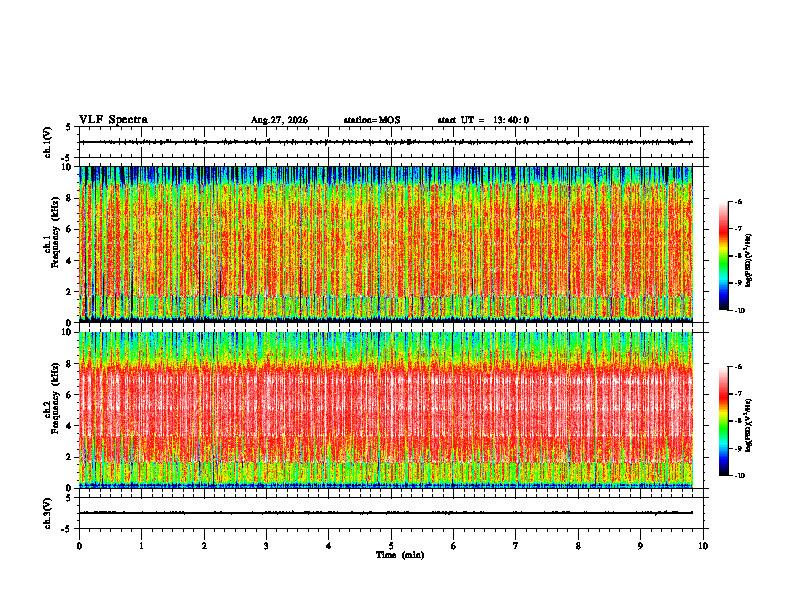792x612 pixels.
Task: Click the 3 minute tick on time axis
Action: click(266, 546)
